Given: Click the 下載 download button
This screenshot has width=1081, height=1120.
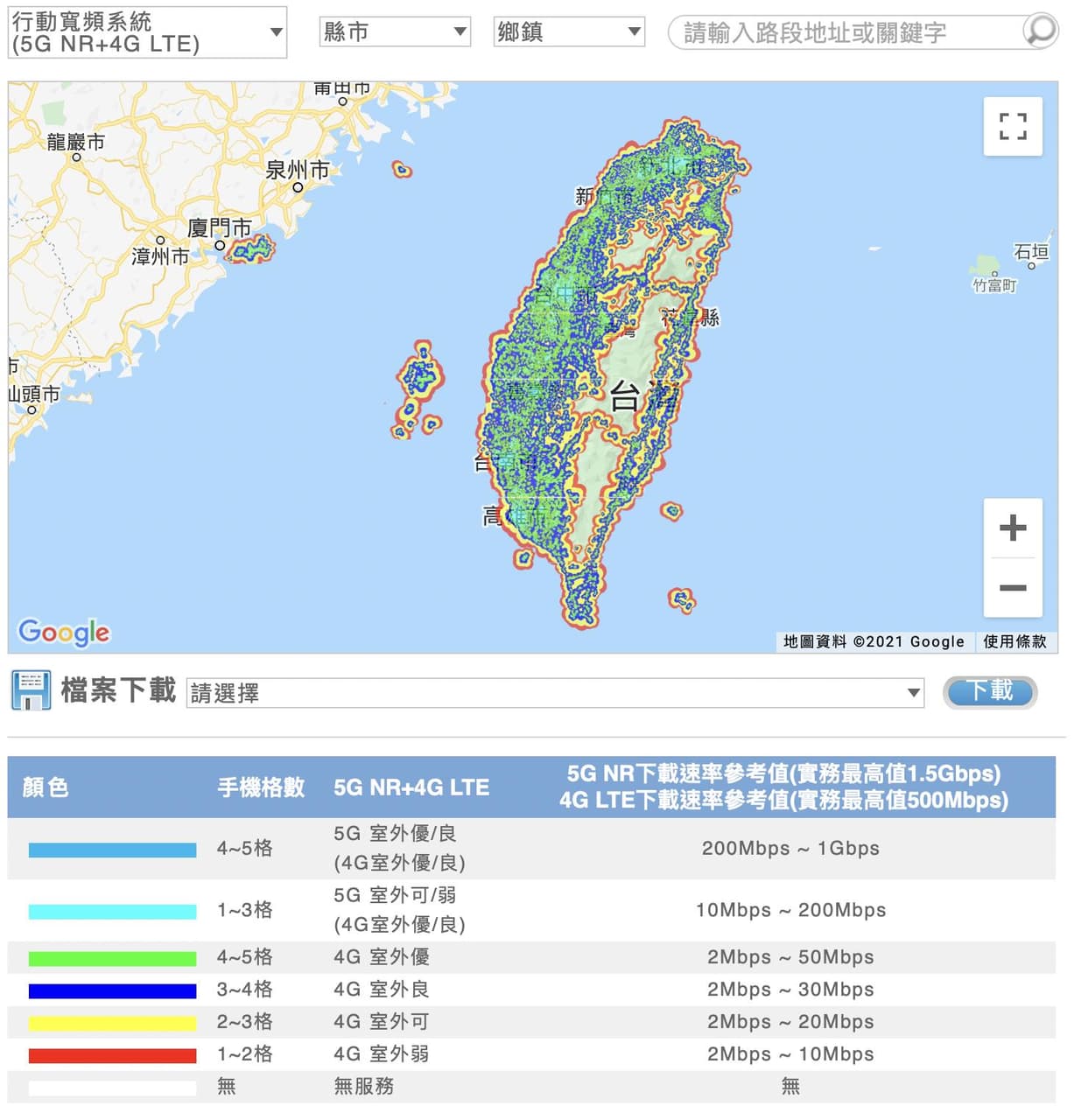Looking at the screenshot, I should [990, 692].
